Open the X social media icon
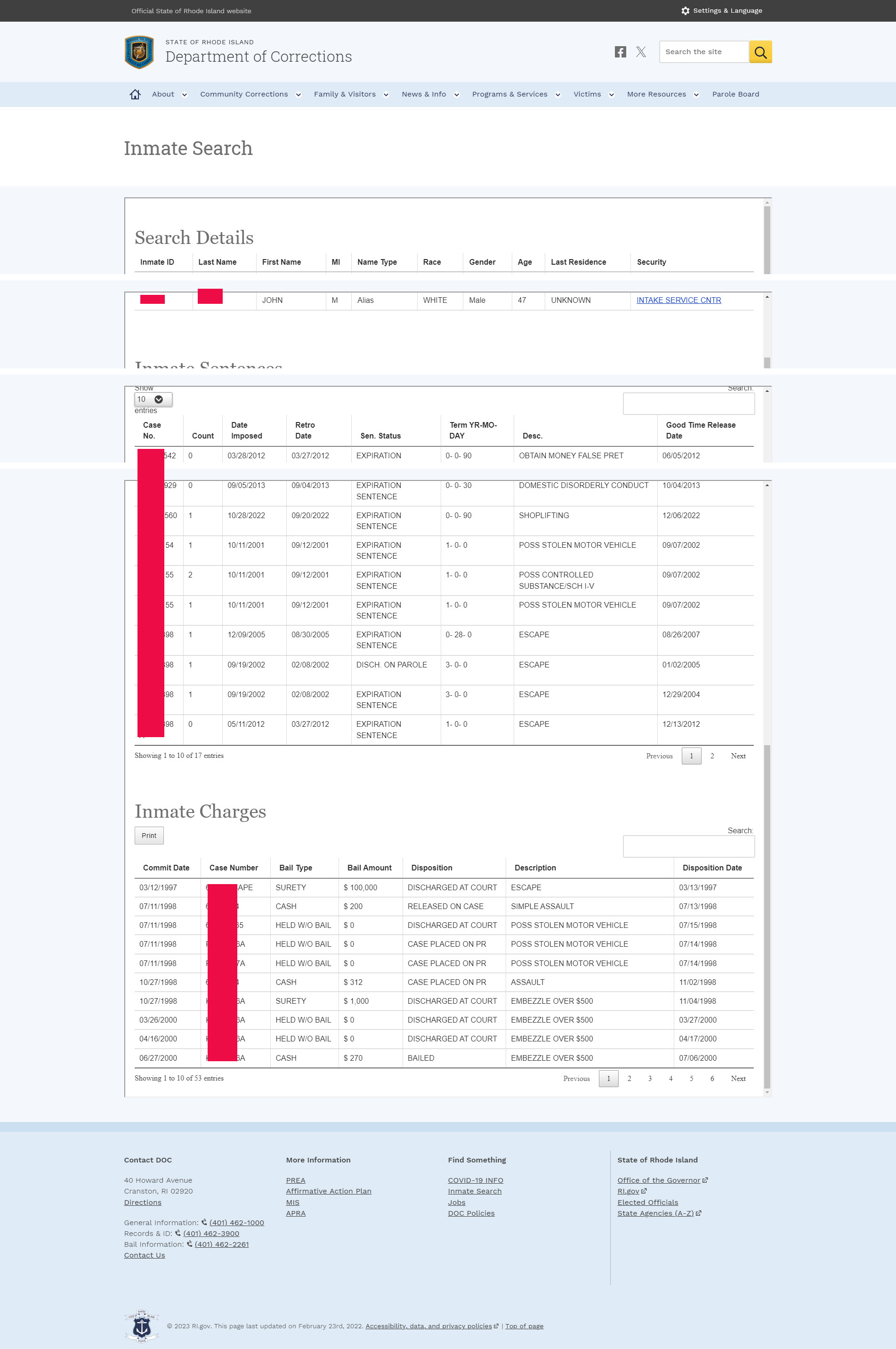Image resolution: width=896 pixels, height=1349 pixels. pyautogui.click(x=641, y=52)
